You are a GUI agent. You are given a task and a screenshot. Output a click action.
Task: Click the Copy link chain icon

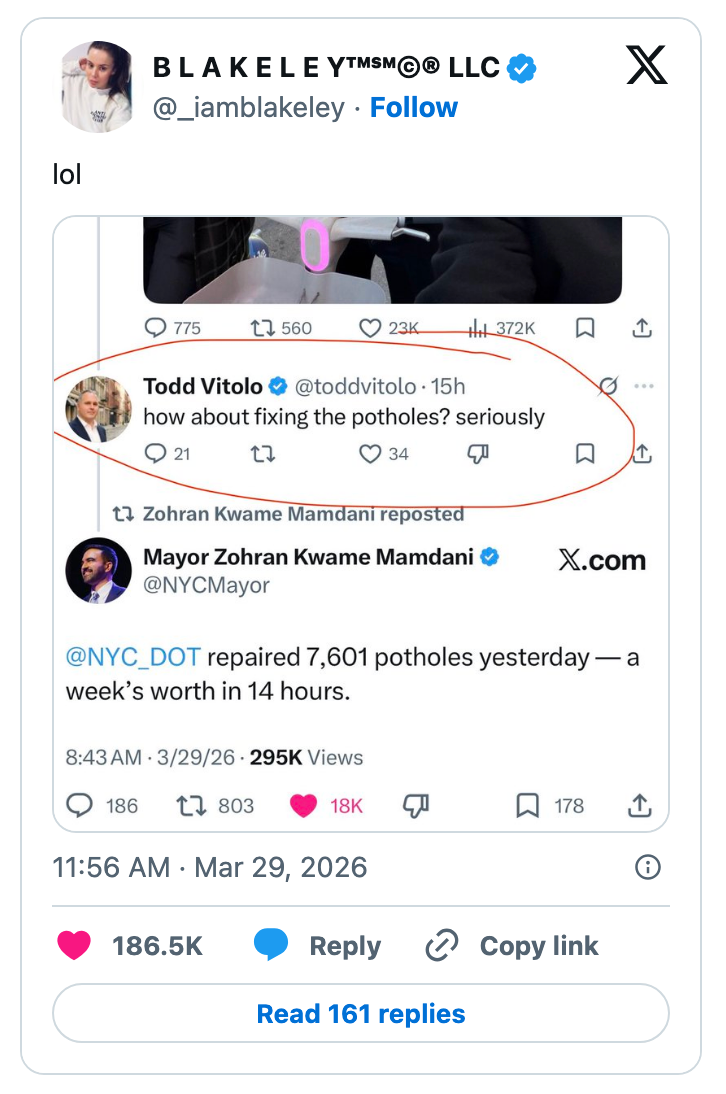(441, 946)
